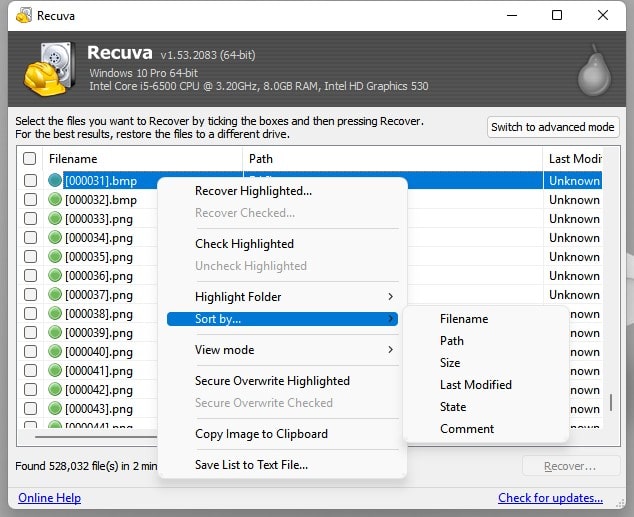Click the Recuva title bar app icon

[24, 15]
